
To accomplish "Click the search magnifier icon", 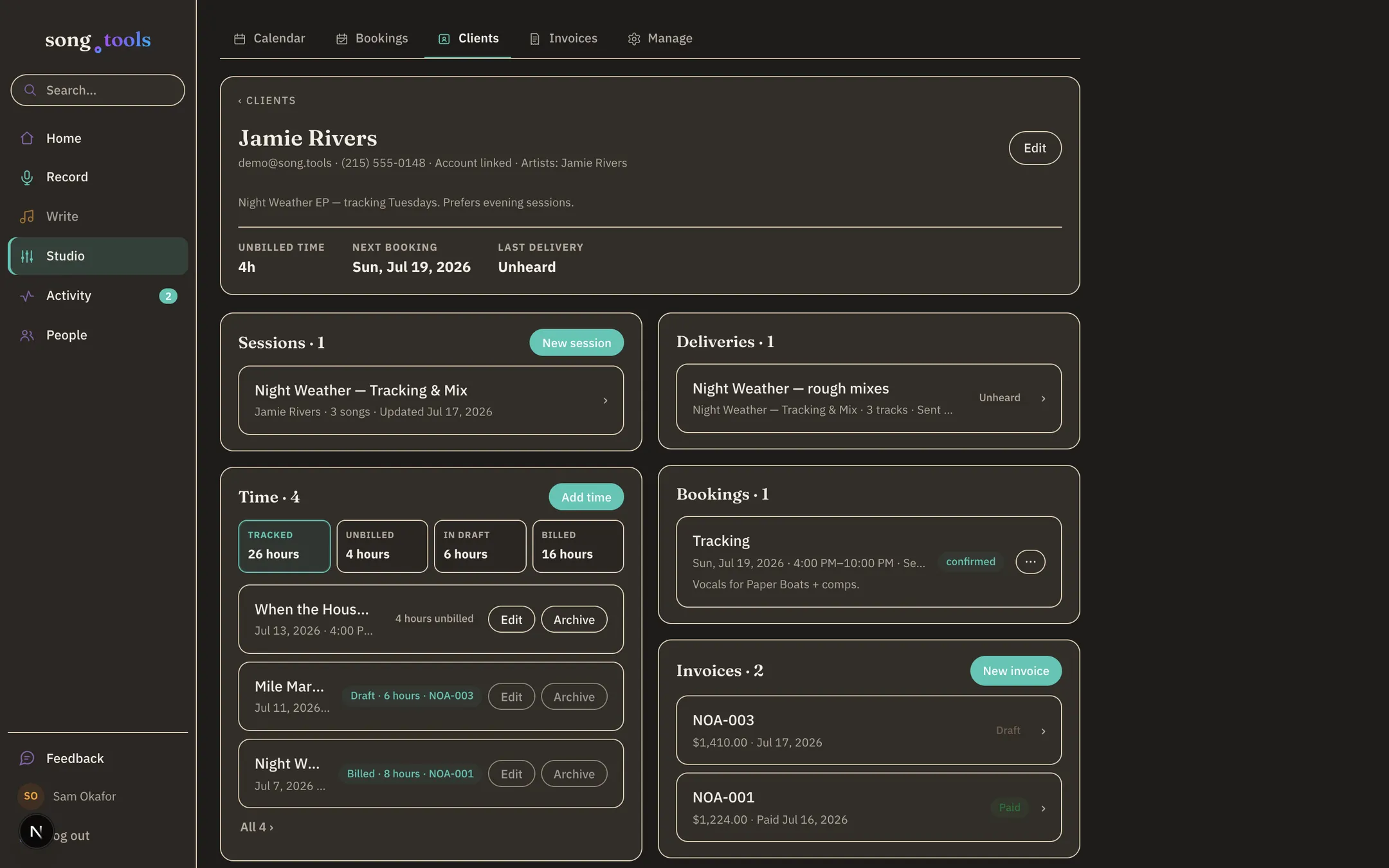I will [30, 90].
